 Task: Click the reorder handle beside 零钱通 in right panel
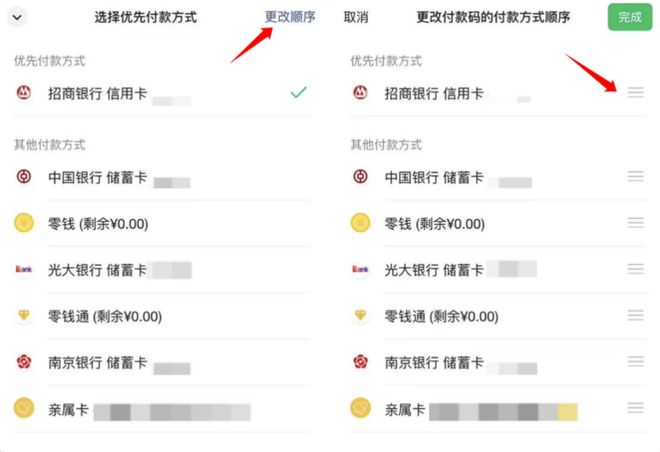pos(636,315)
